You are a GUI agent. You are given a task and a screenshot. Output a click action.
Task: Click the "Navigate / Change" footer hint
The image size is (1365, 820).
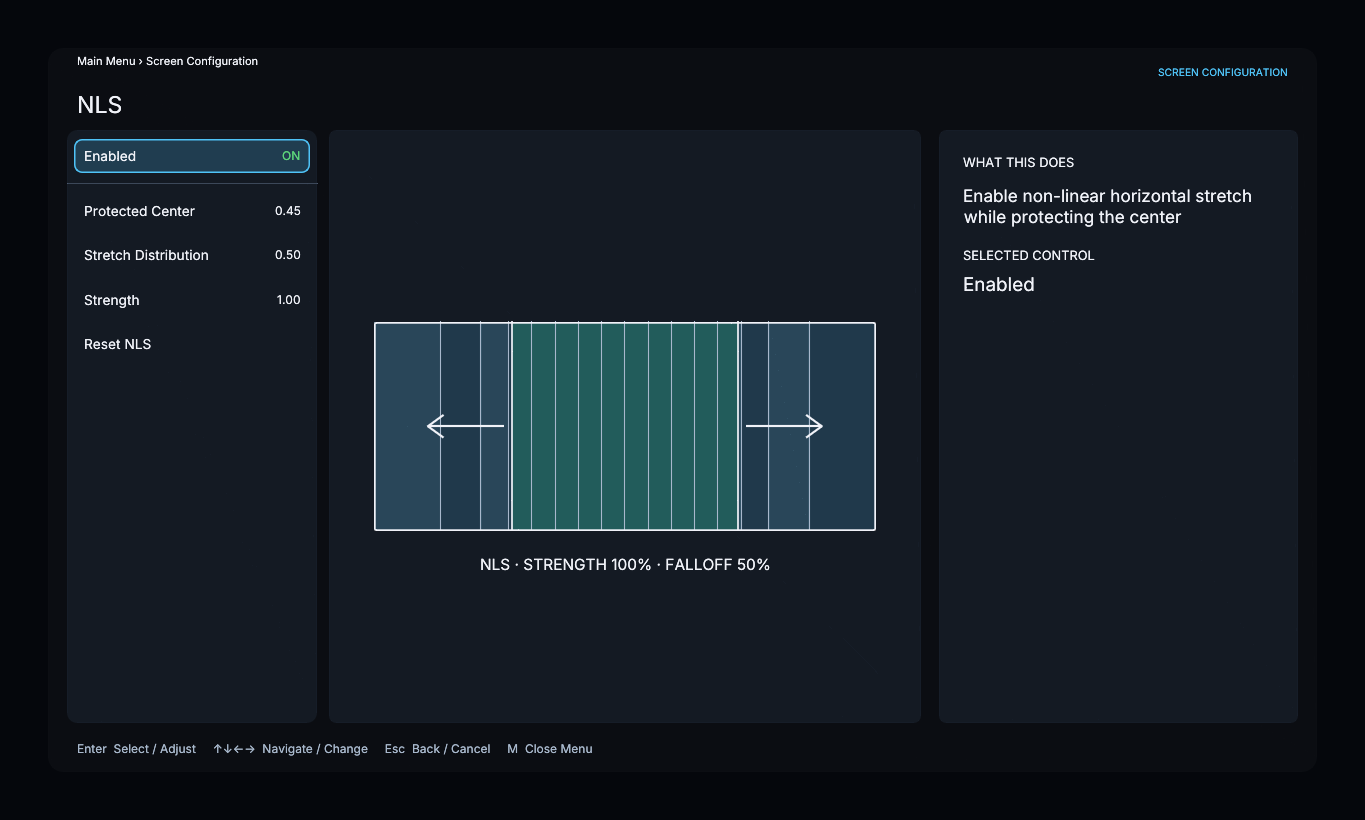(290, 749)
